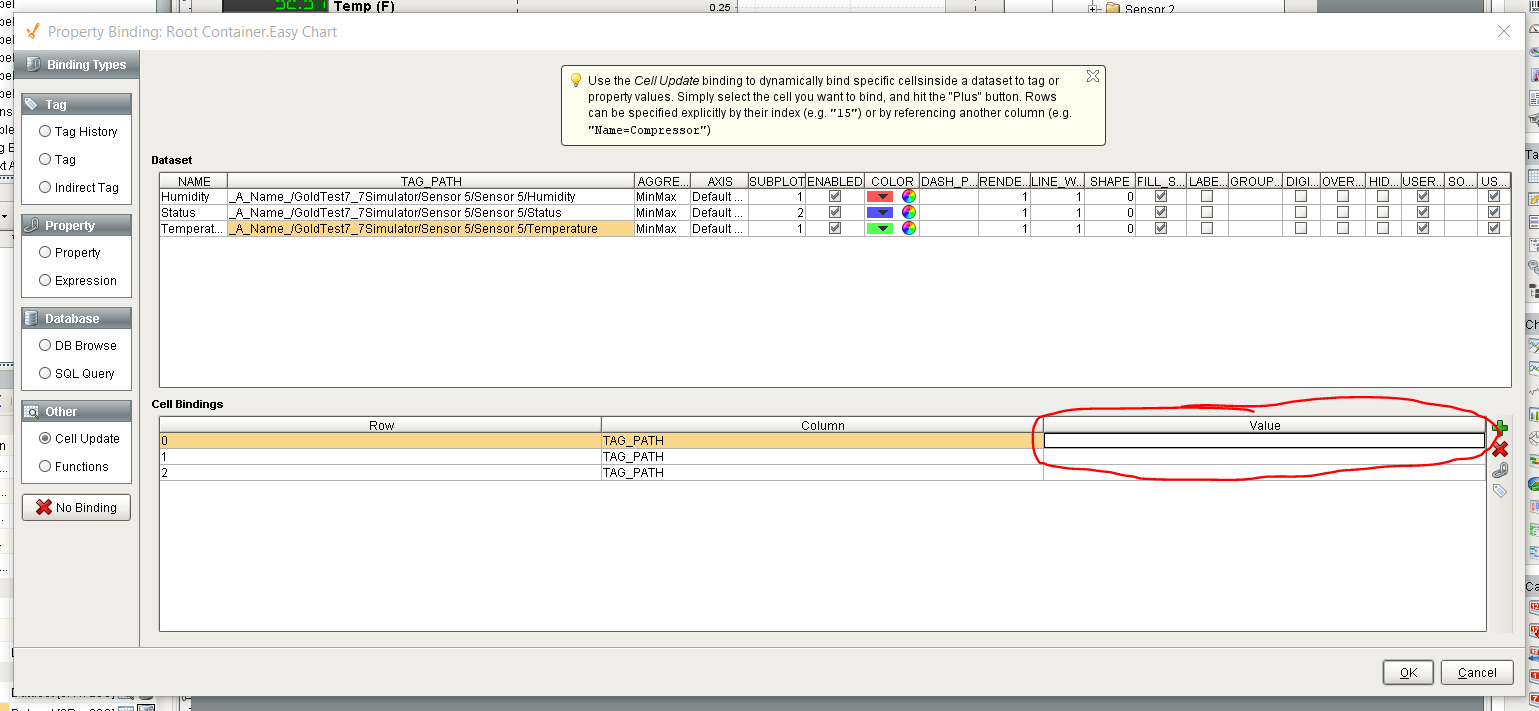Toggle the ENABLED checkbox for the Status row

(x=835, y=212)
